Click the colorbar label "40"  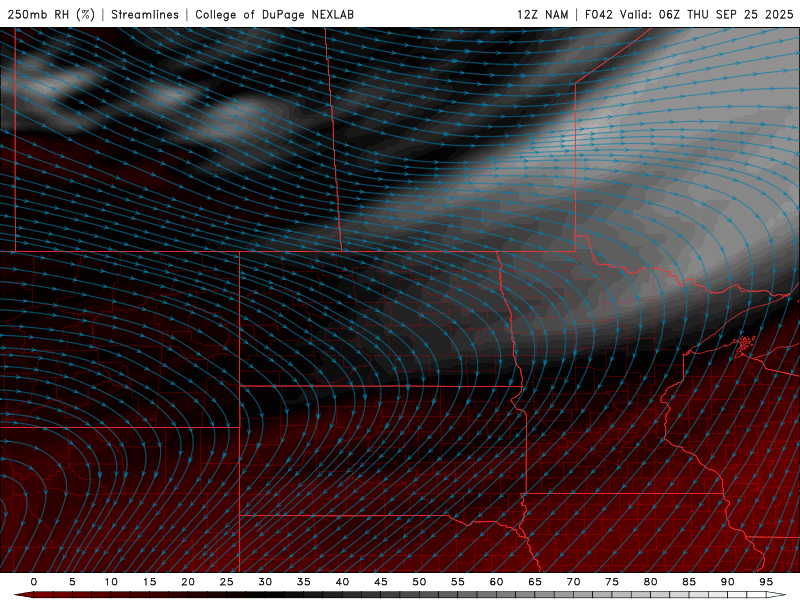pyautogui.click(x=342, y=582)
